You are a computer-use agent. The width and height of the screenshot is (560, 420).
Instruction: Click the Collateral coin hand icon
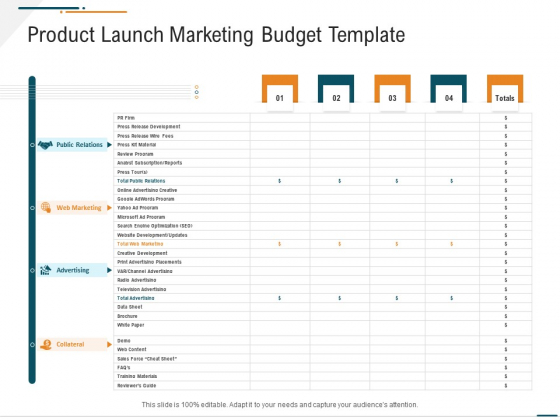click(46, 344)
